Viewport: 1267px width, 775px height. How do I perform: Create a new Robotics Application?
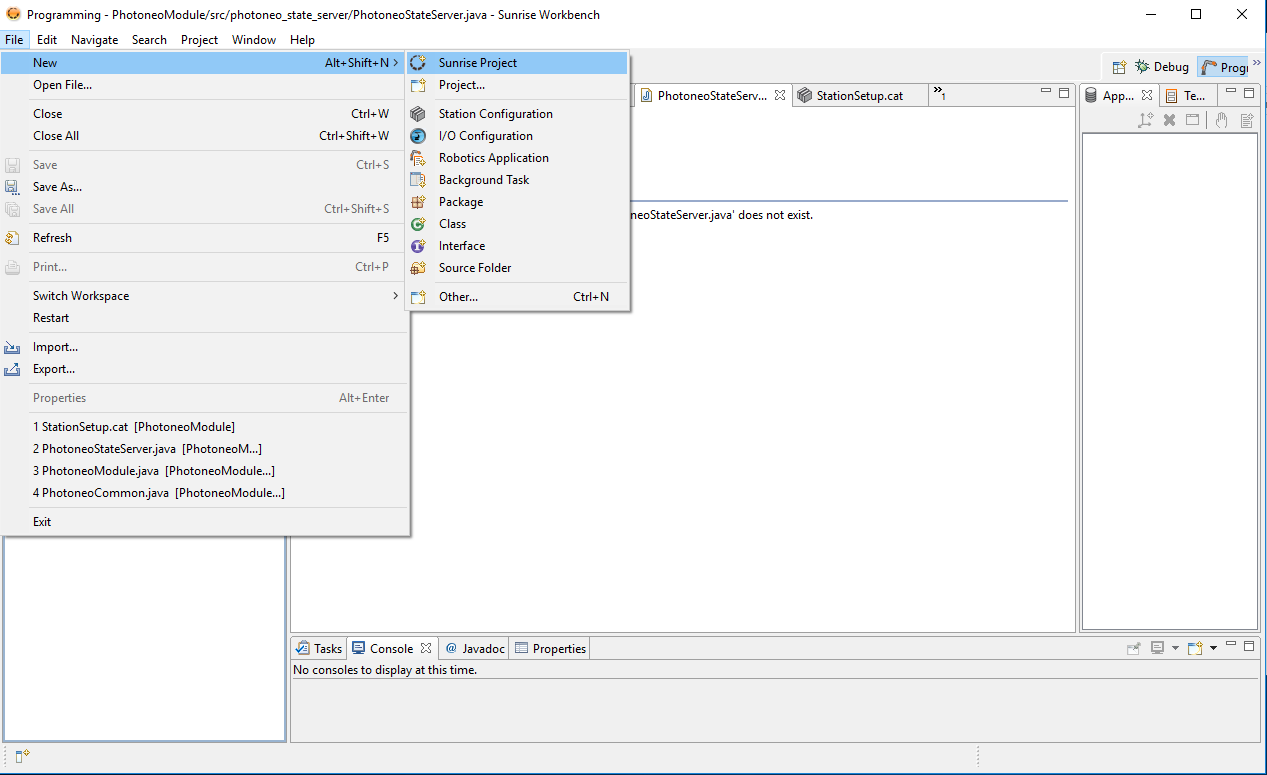(517, 158)
